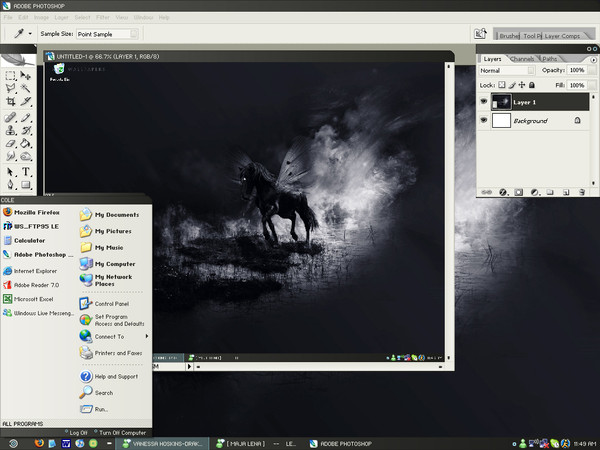Select the Move tool
This screenshot has height=450, width=600.
click(x=25, y=75)
